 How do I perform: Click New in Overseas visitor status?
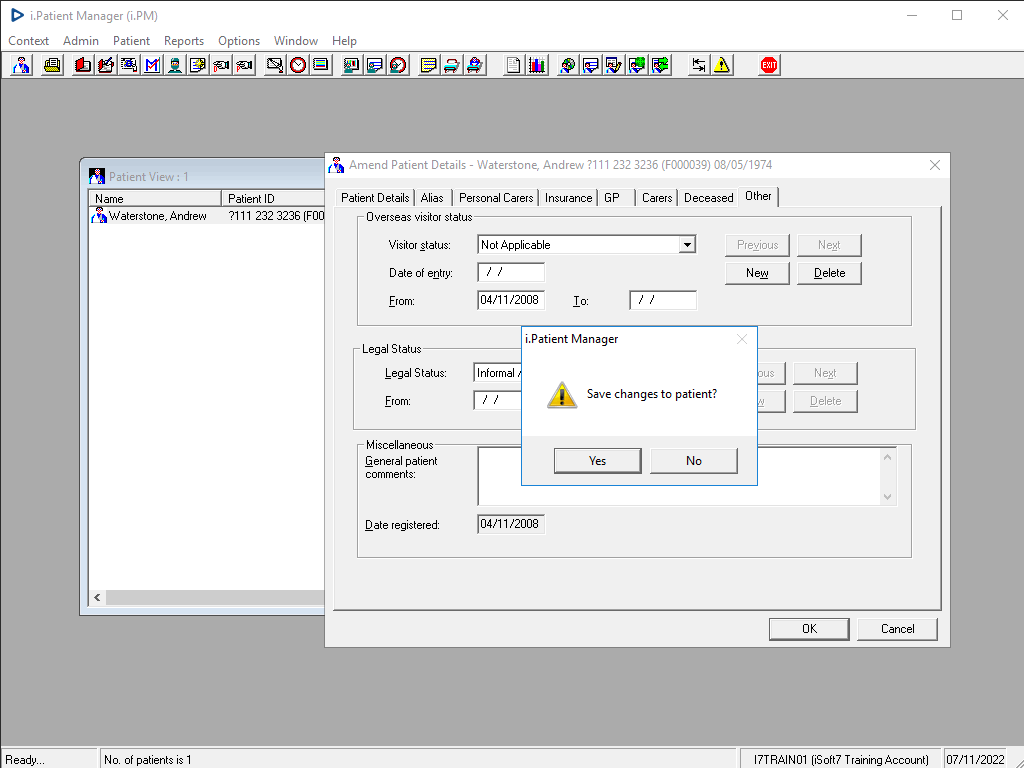(757, 273)
